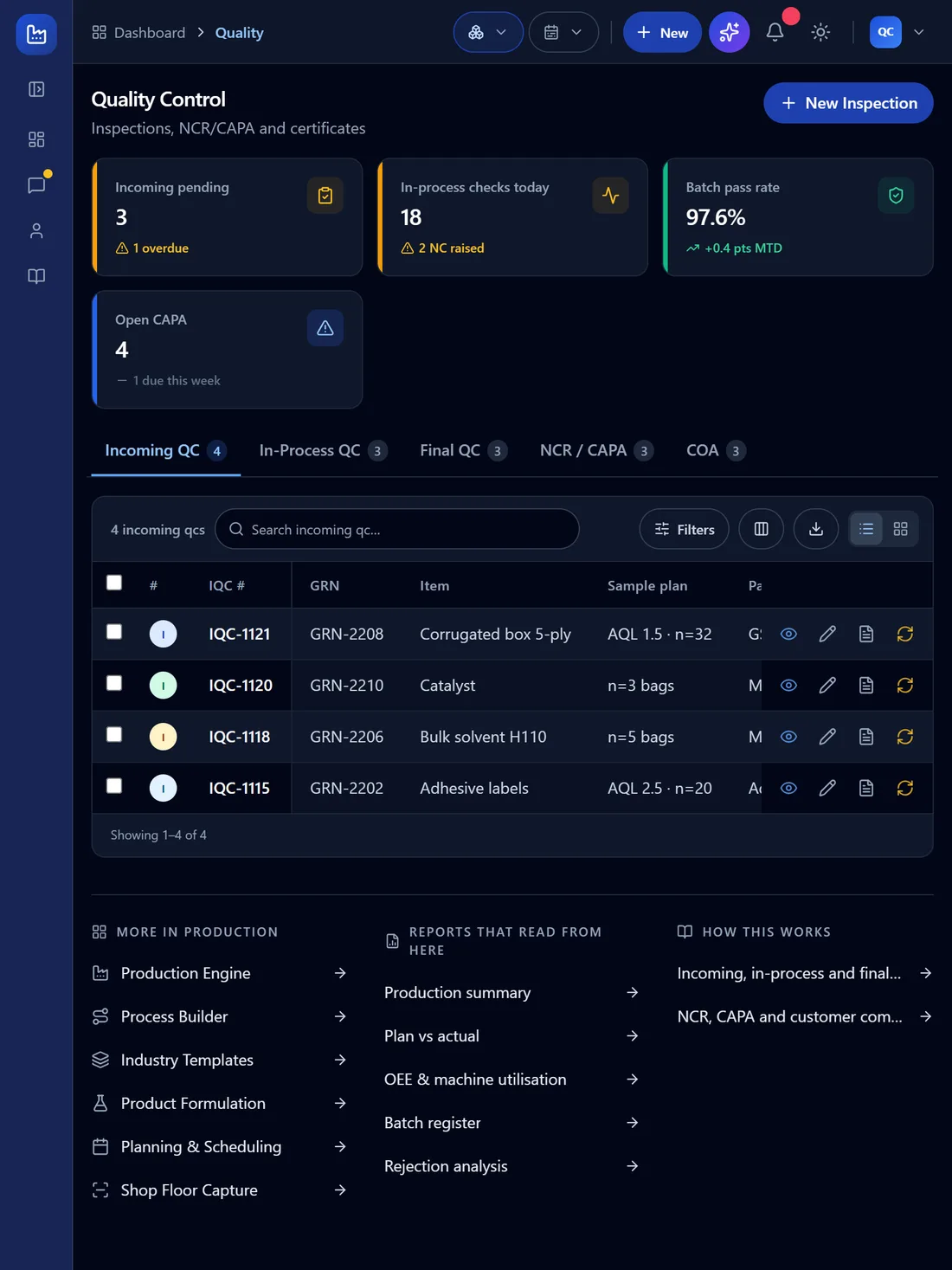Image resolution: width=952 pixels, height=1270 pixels.
Task: Download the incoming QC list
Action: (816, 529)
